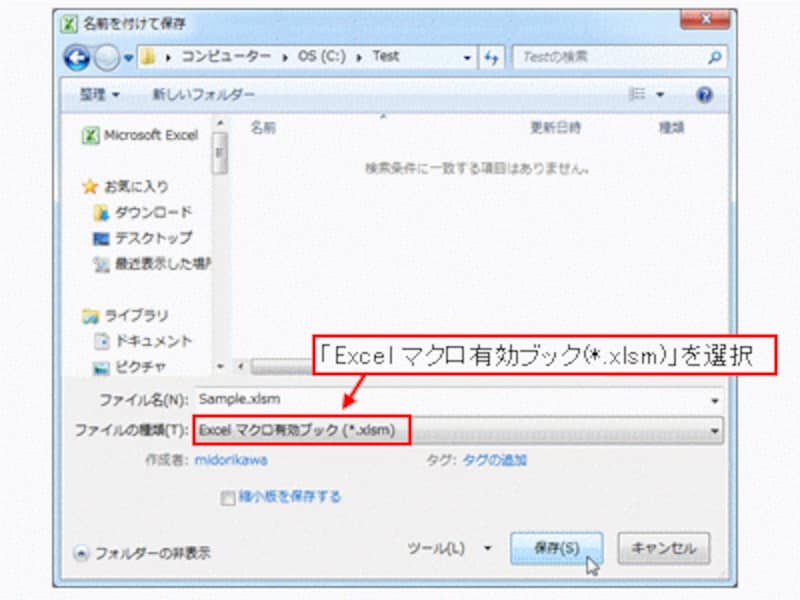Select お気に入り in navigation pane

point(136,187)
